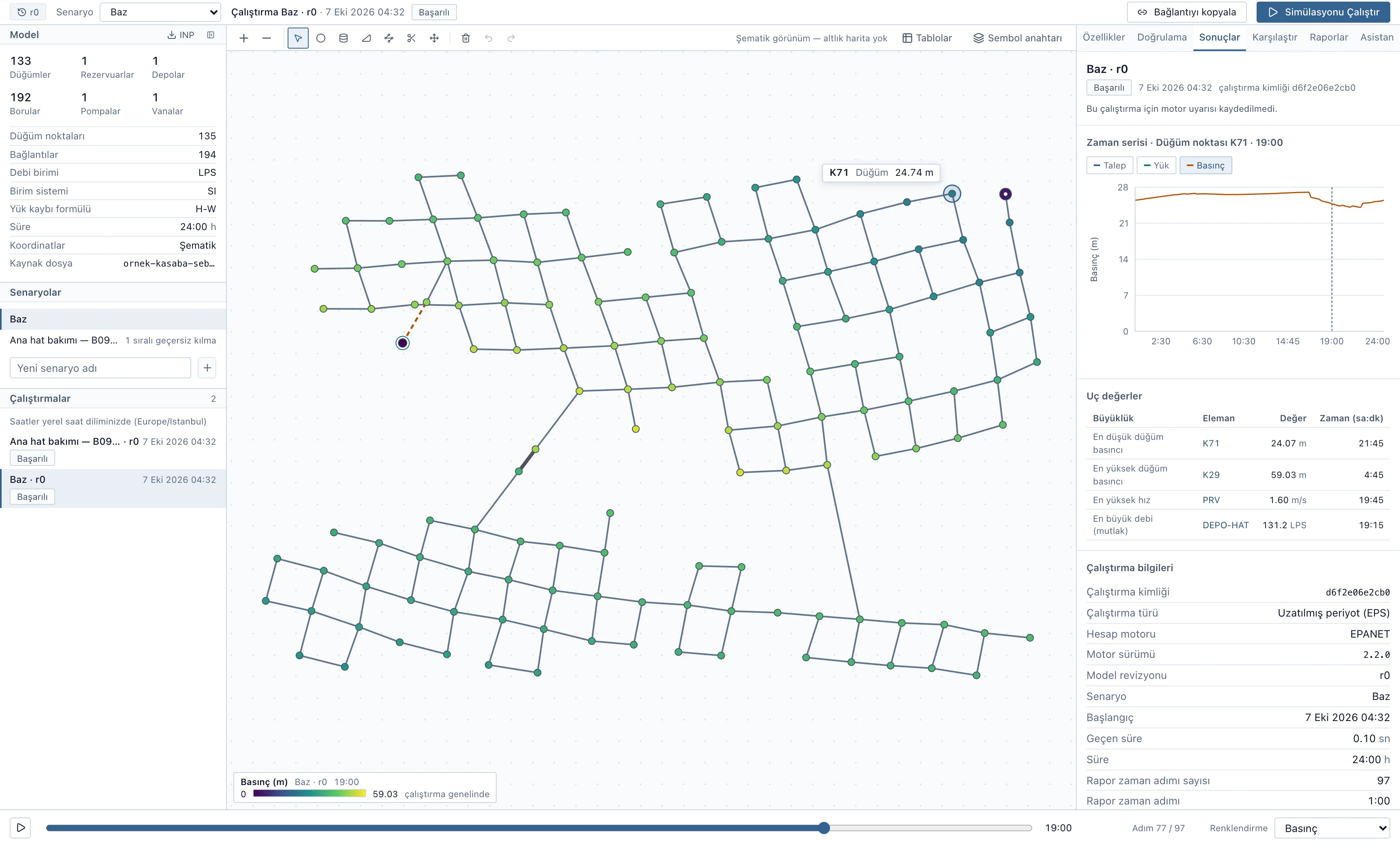Toggle the Yük series chip

tap(1156, 165)
